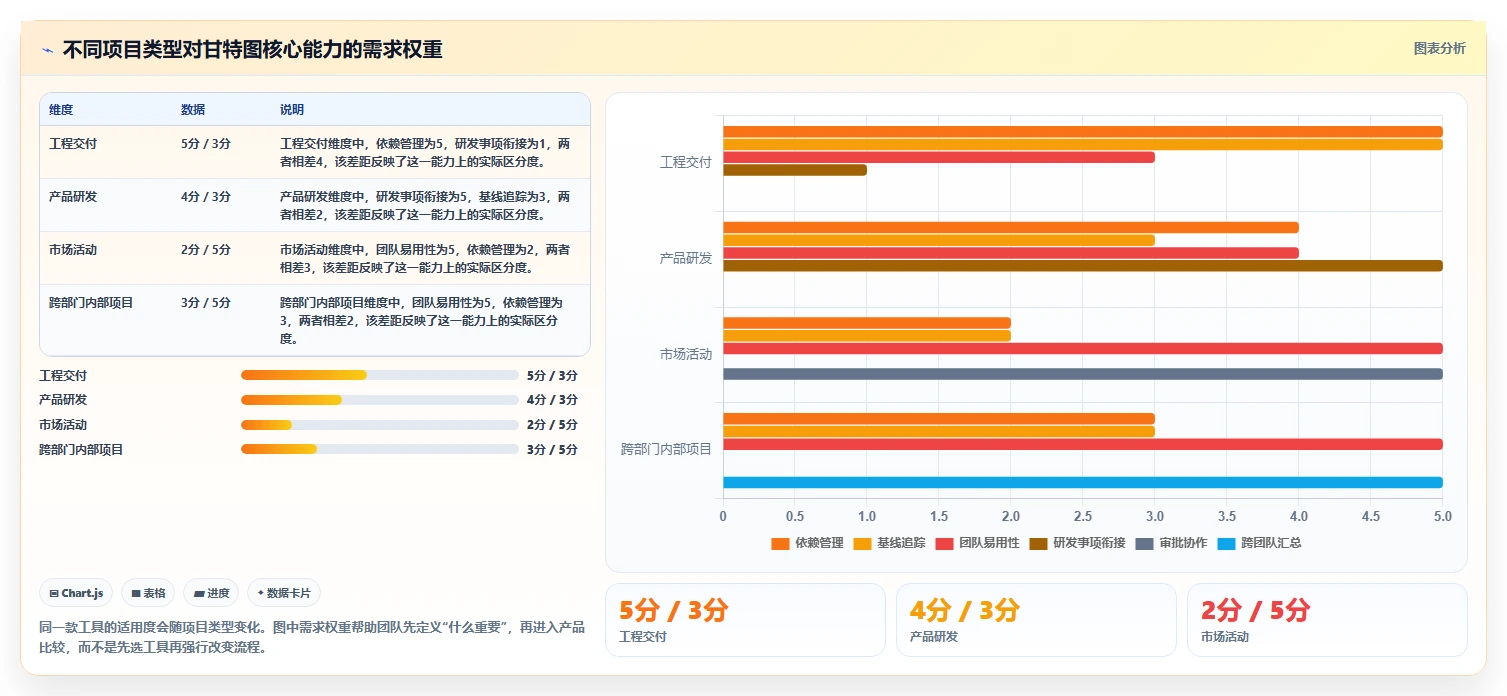Click the 维度 column header
The image size is (1507, 696).
[61, 110]
